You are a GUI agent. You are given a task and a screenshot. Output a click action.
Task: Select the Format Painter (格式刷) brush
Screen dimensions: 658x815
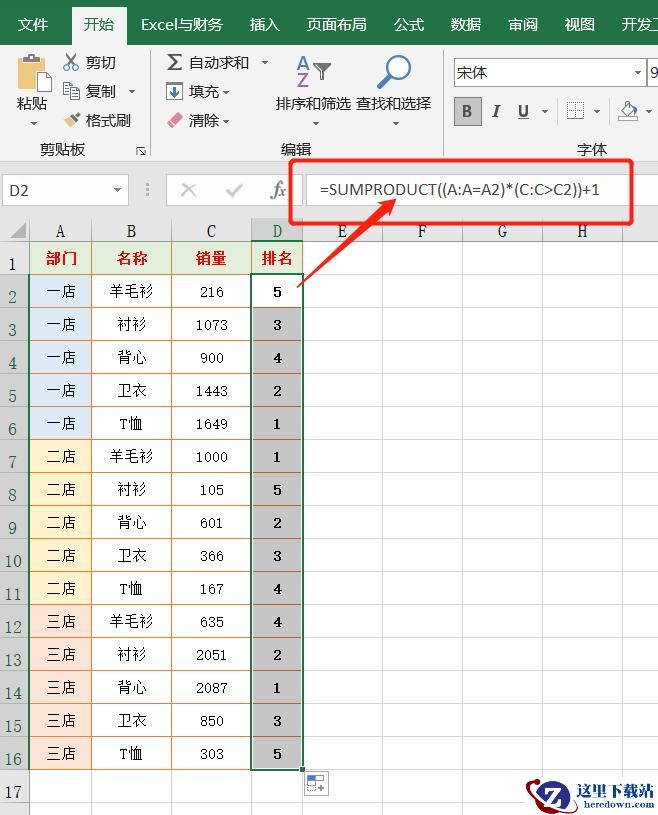pyautogui.click(x=72, y=120)
